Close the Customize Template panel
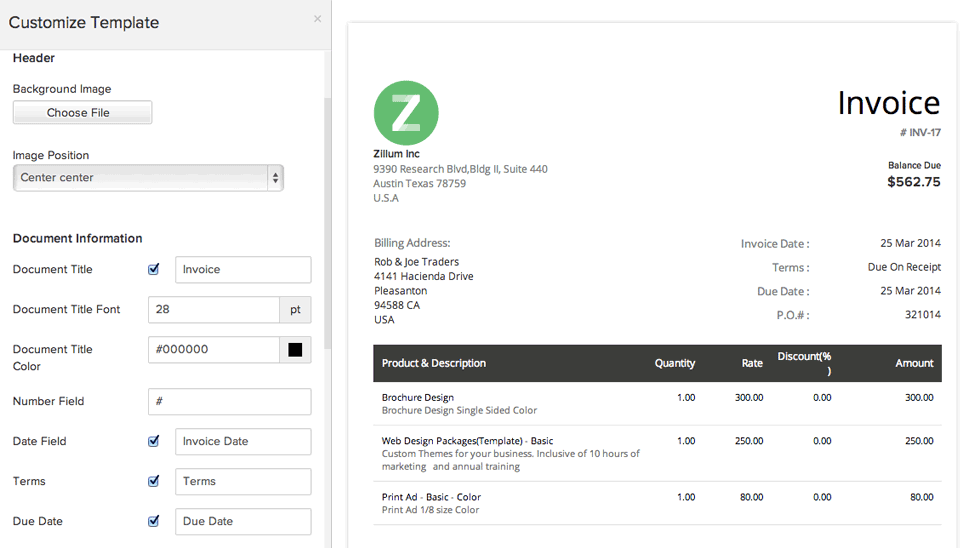The width and height of the screenshot is (970, 548). point(318,19)
